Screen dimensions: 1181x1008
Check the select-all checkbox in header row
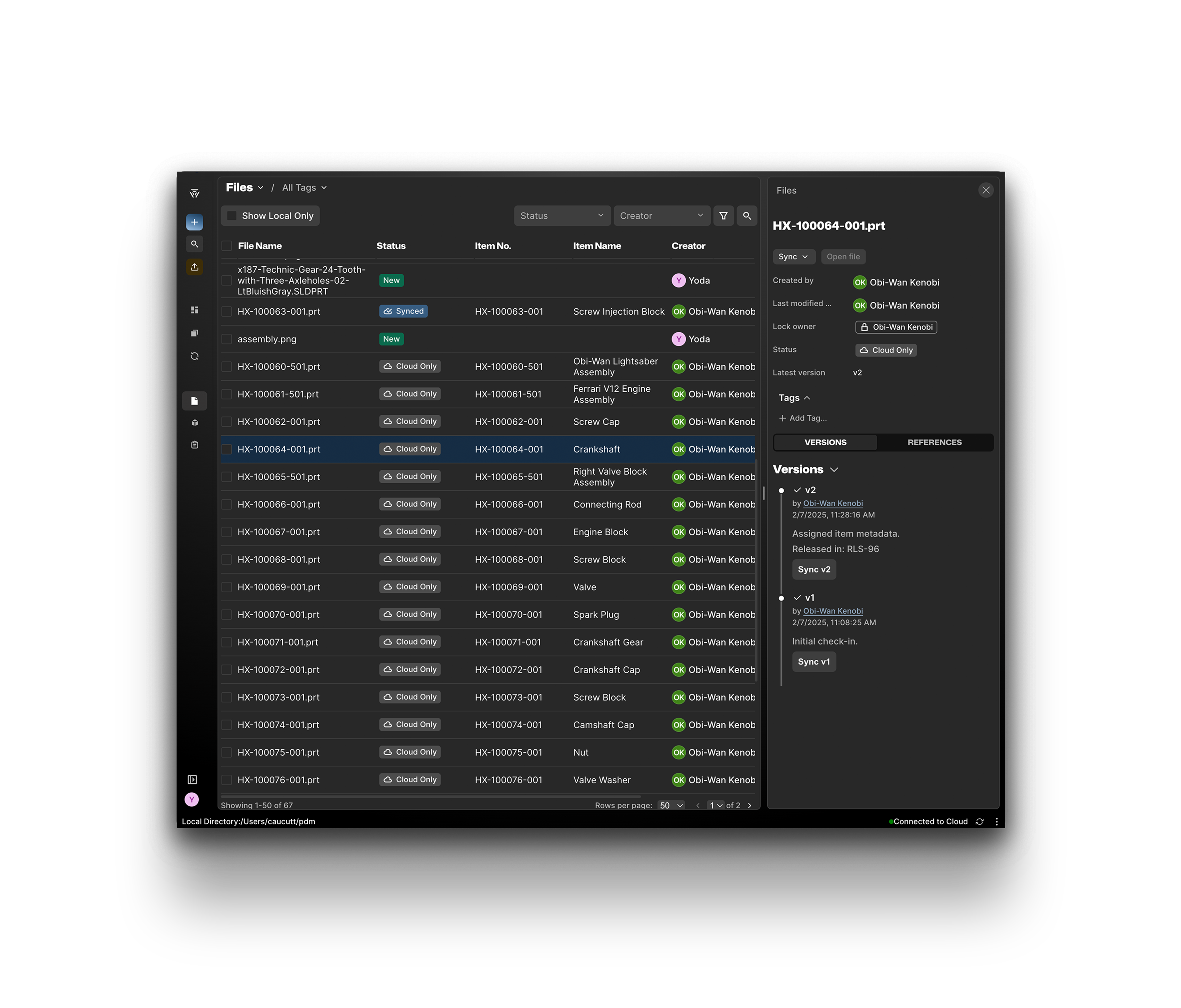[226, 245]
